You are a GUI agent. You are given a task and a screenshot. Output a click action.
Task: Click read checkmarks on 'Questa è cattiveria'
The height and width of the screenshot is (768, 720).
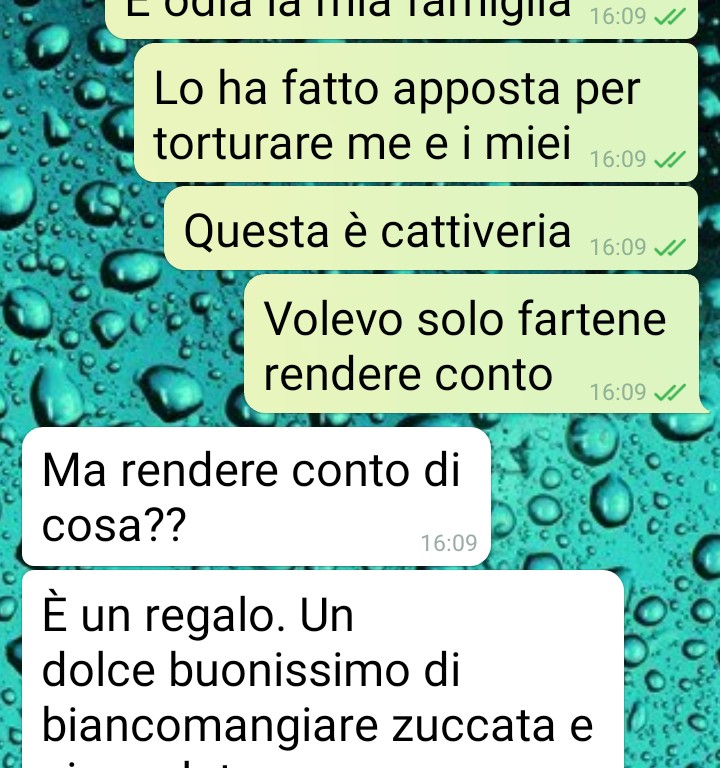click(x=670, y=247)
